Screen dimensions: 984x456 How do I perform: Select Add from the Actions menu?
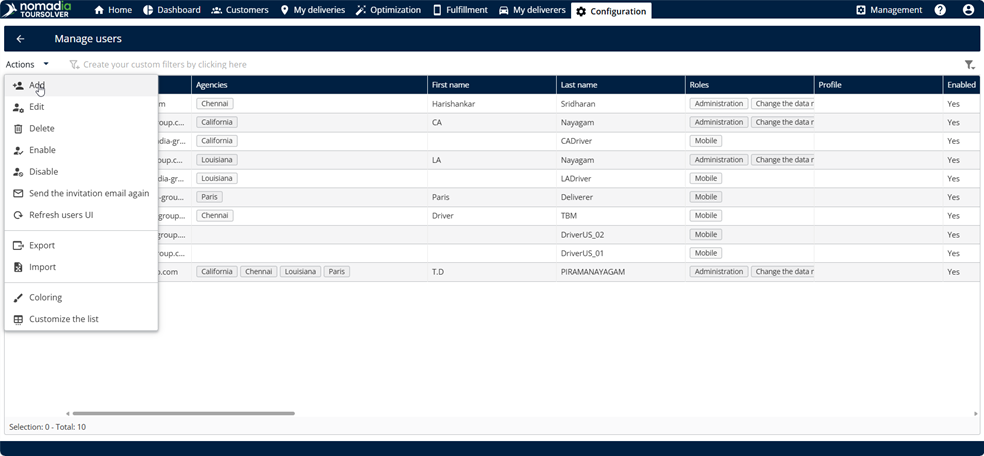click(37, 86)
